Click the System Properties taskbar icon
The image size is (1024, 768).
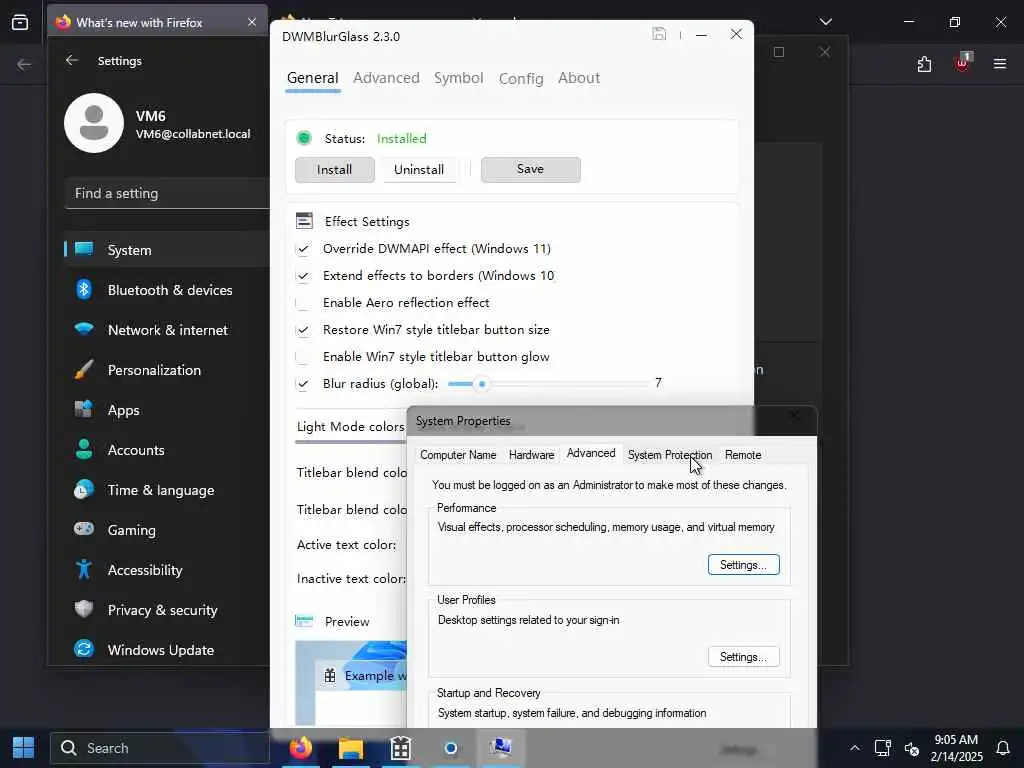(500, 748)
